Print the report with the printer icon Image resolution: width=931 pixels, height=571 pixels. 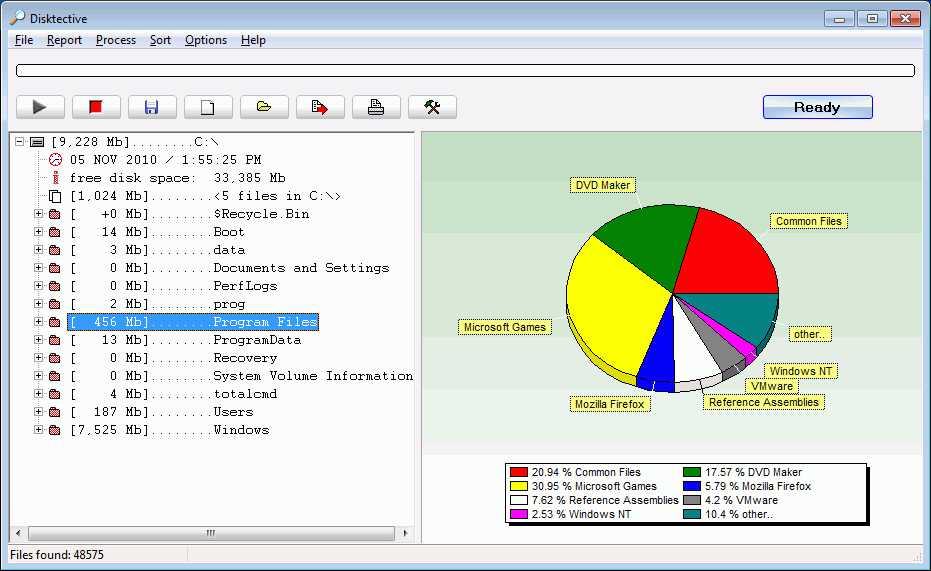point(376,107)
